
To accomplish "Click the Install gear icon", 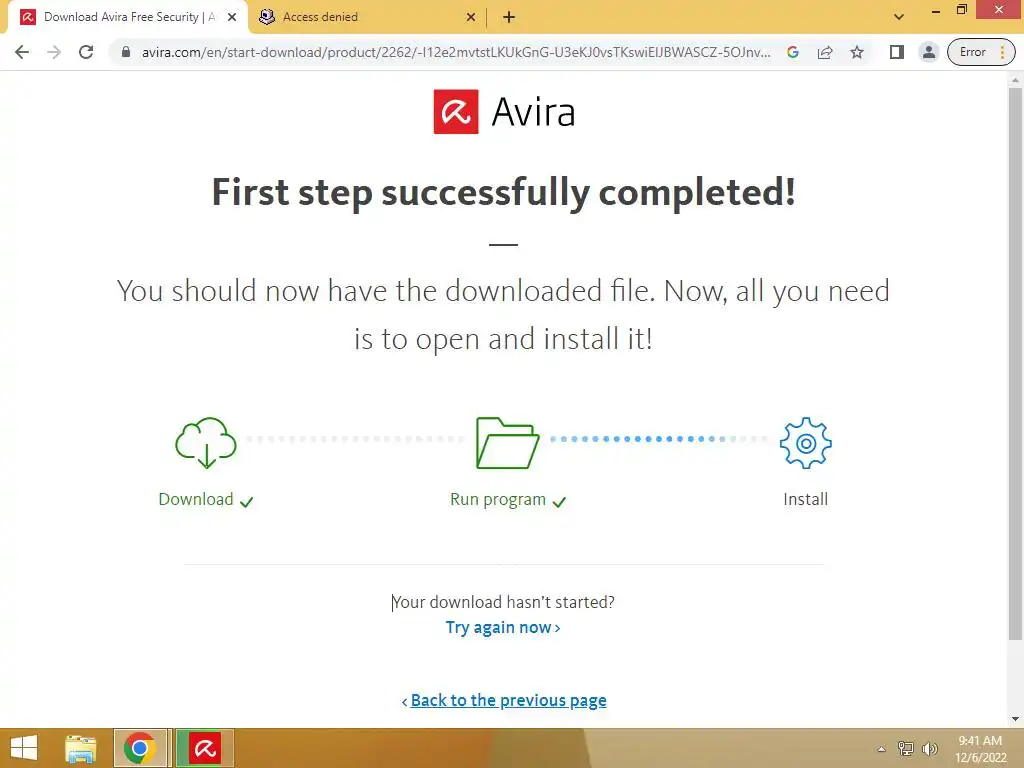I will (x=806, y=443).
